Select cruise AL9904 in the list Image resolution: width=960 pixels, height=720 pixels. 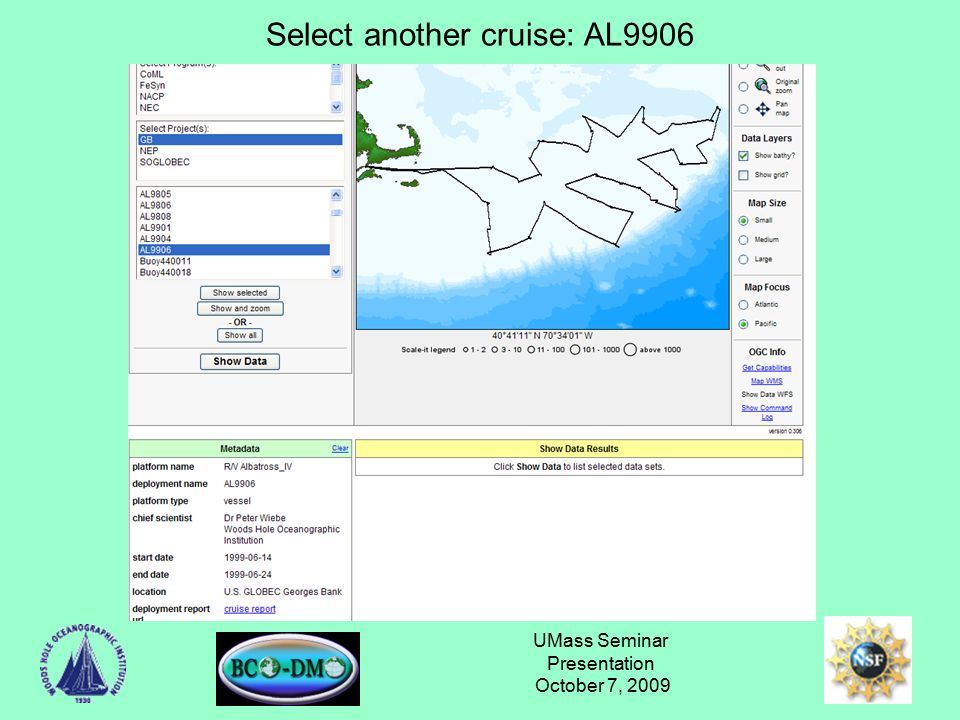tap(234, 239)
